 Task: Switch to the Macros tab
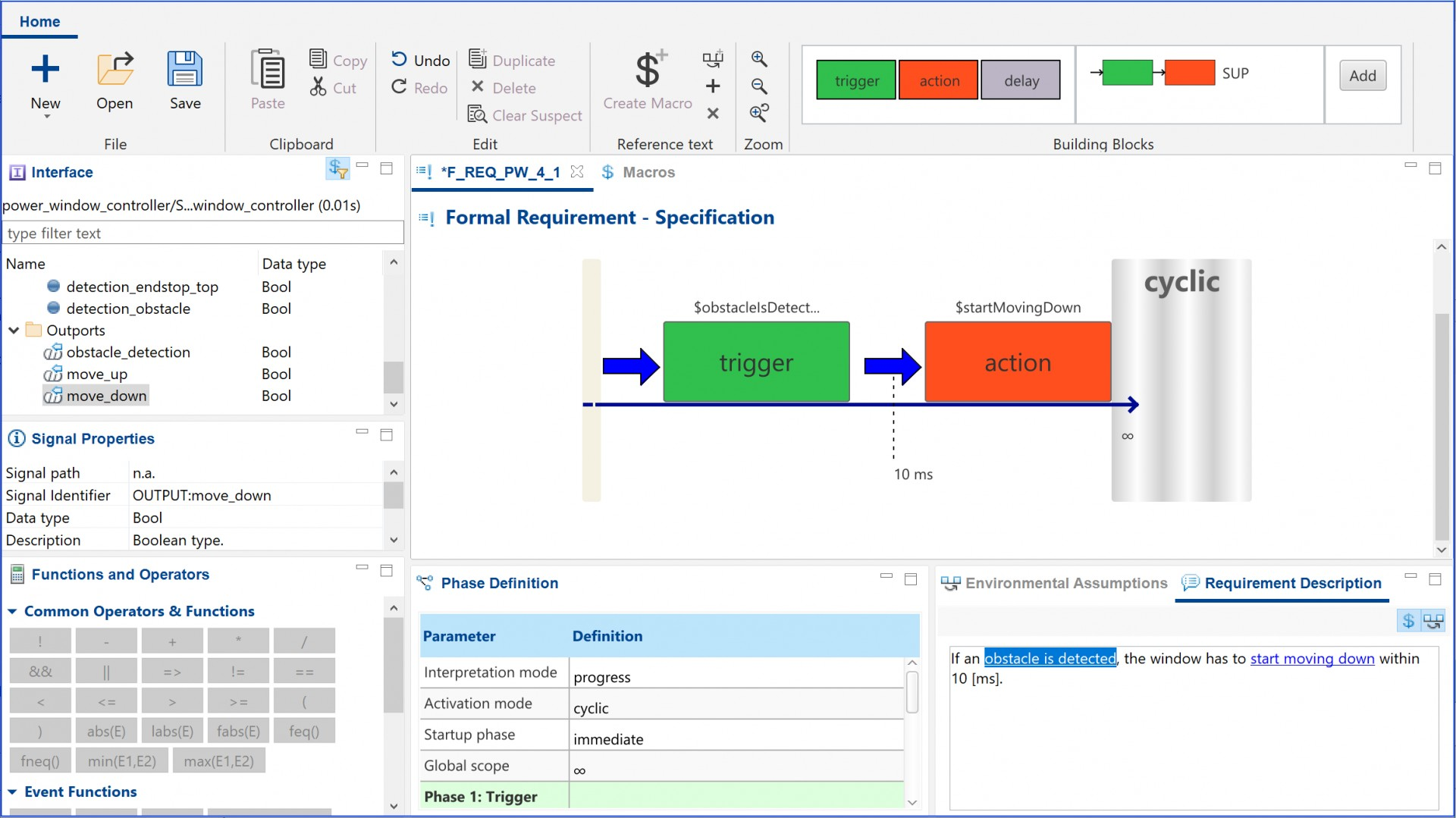638,172
